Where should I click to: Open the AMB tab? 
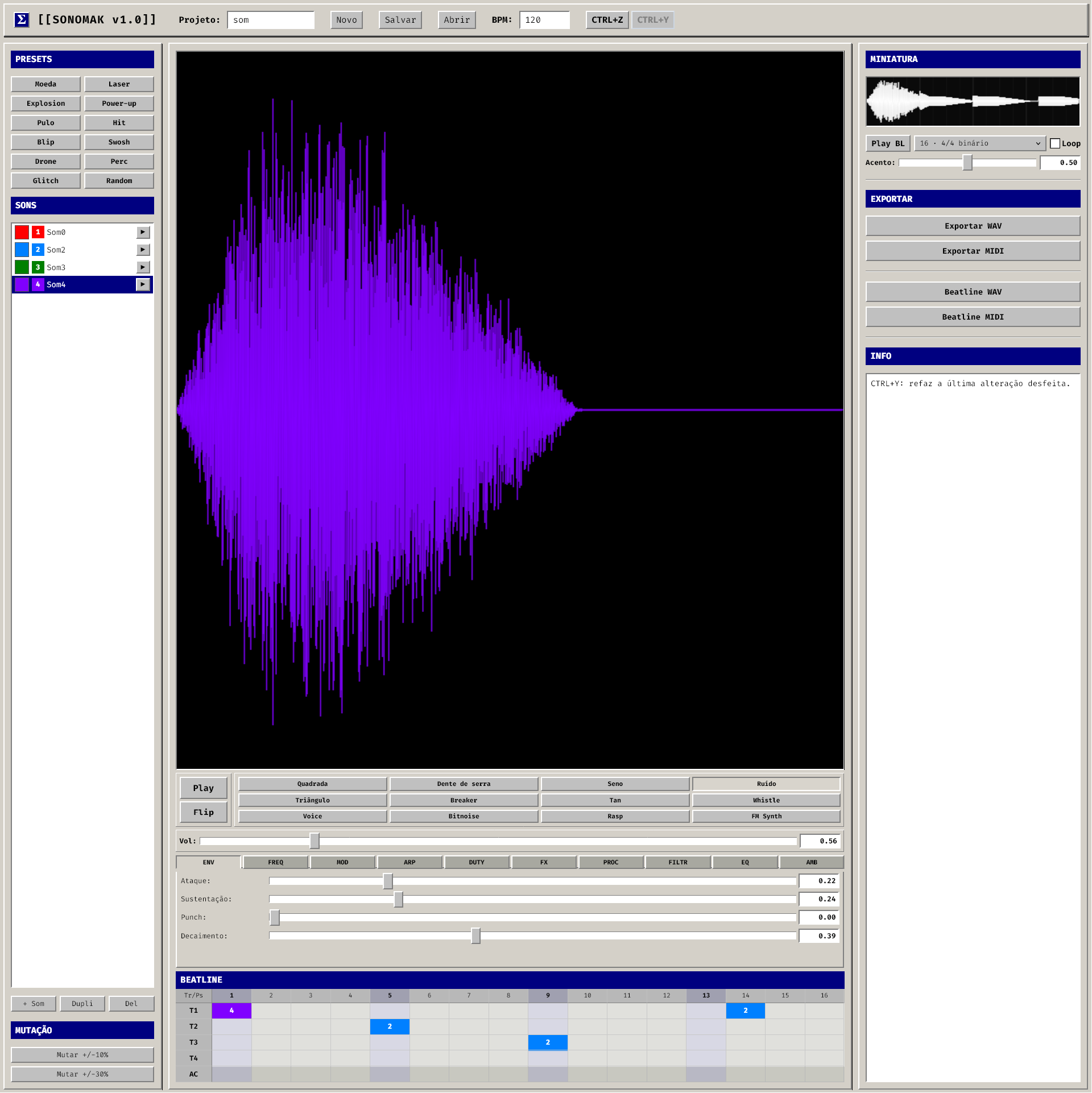[812, 862]
